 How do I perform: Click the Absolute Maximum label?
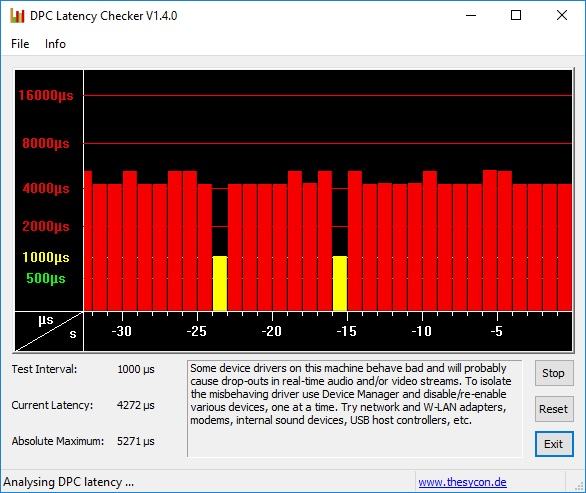tap(58, 441)
